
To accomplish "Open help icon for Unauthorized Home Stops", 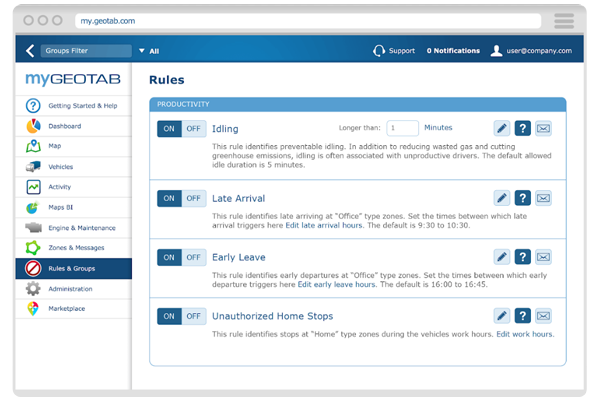I will click(x=522, y=316).
